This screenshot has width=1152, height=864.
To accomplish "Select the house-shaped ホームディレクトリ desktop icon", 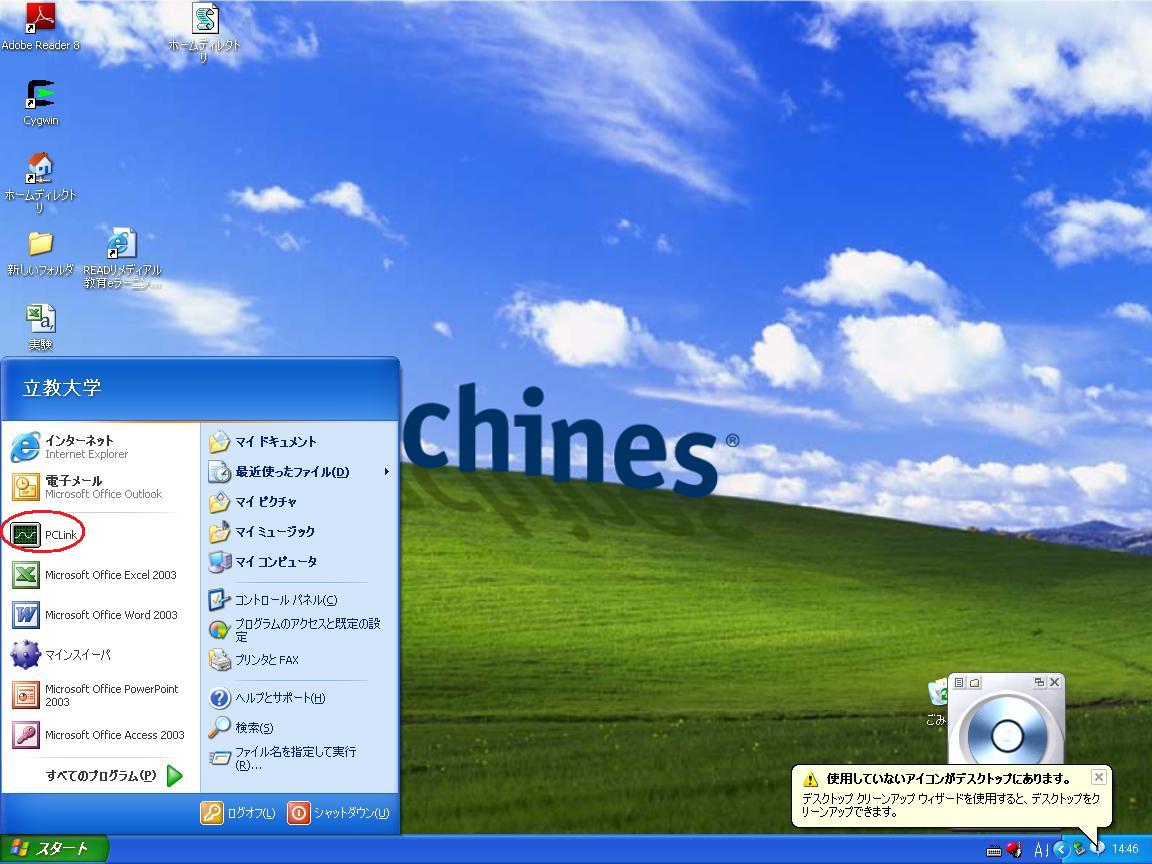I will (x=40, y=181).
